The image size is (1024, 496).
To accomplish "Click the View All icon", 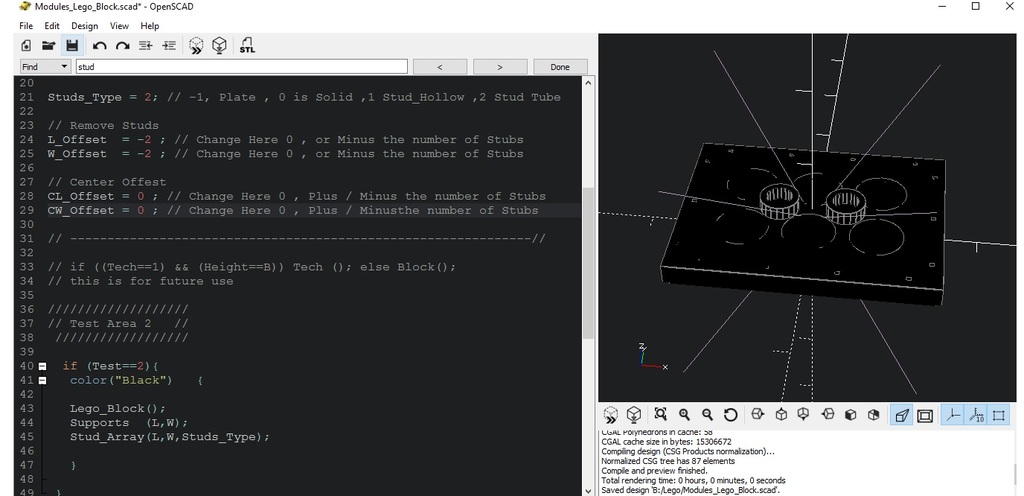I will [661, 414].
